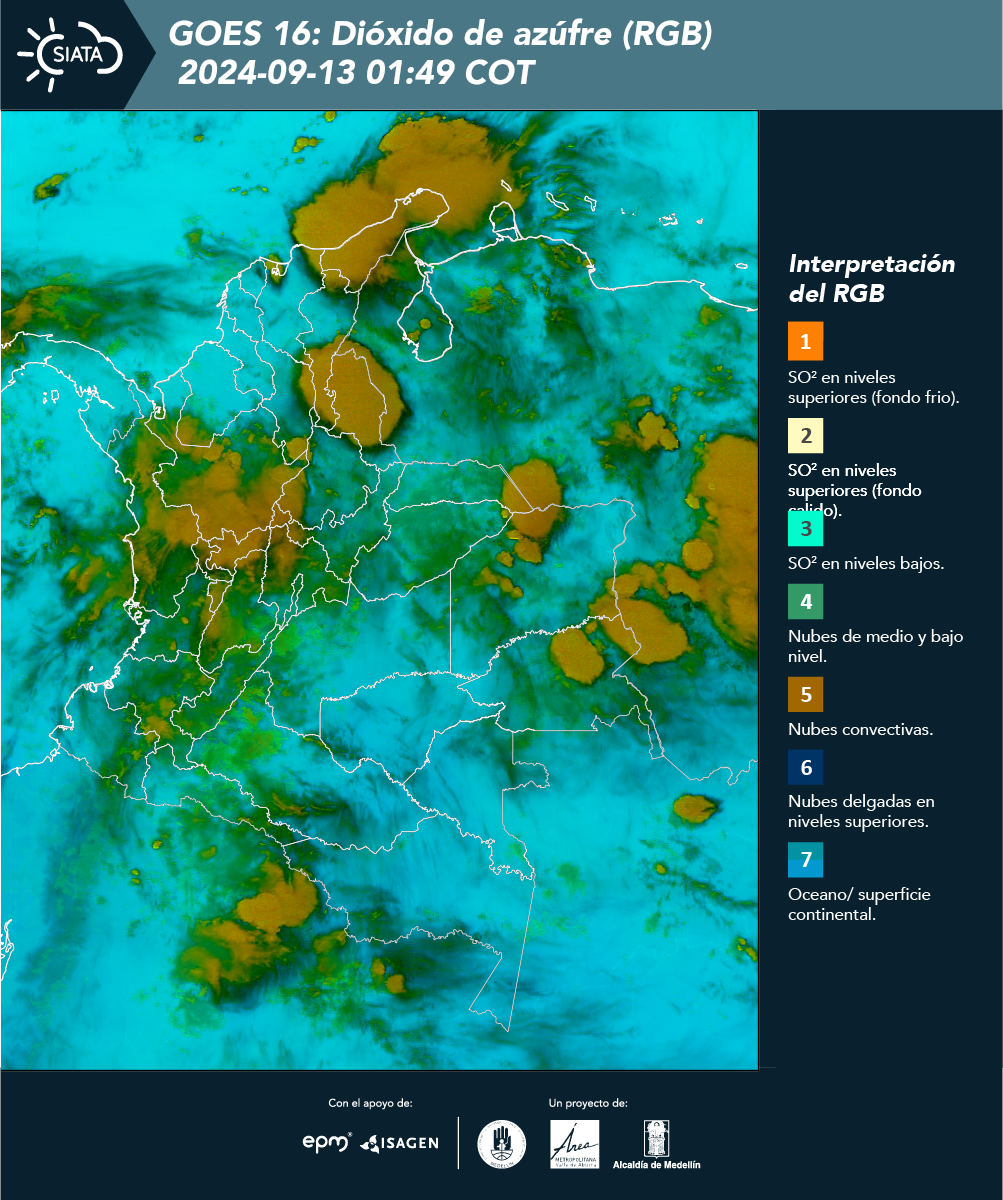The width and height of the screenshot is (1003, 1200).
Task: Click the ISAGEN logo in the footer
Action: click(399, 1143)
